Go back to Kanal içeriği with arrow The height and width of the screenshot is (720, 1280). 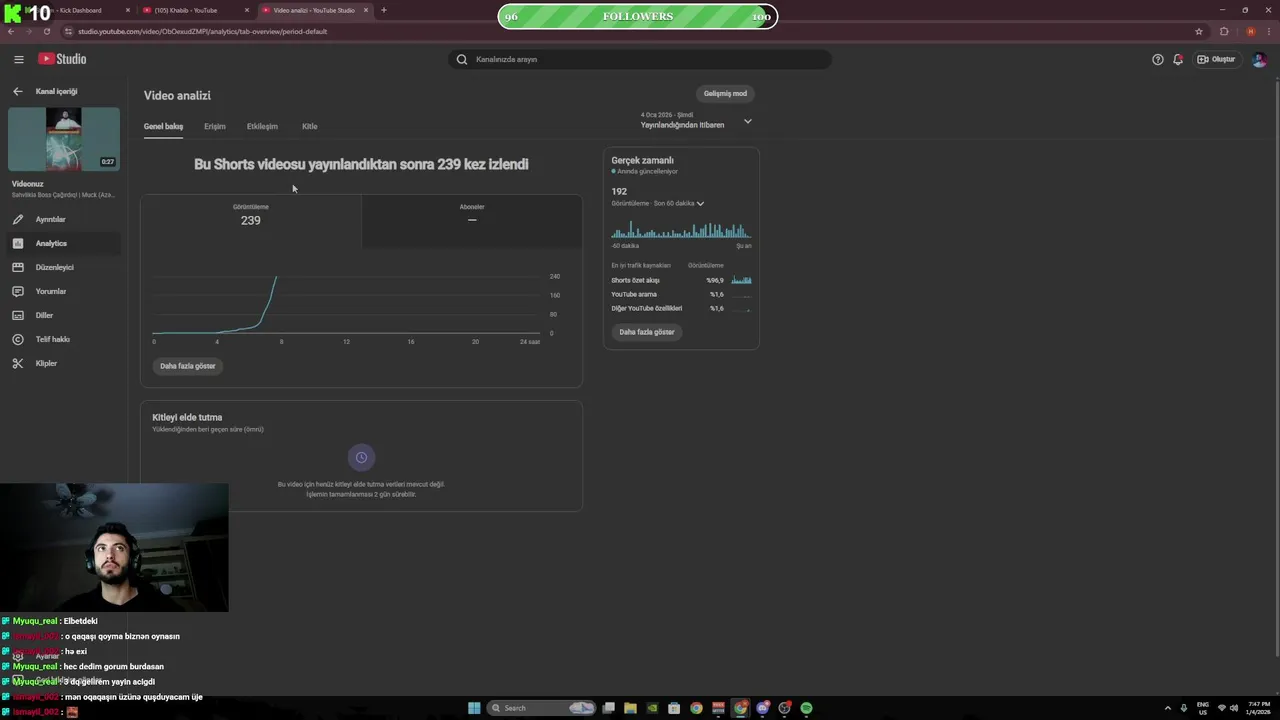(17, 91)
